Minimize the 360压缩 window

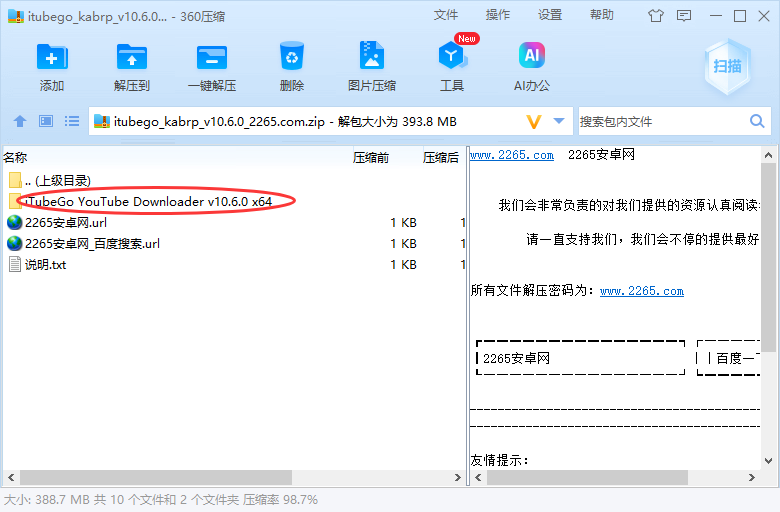[x=716, y=16]
